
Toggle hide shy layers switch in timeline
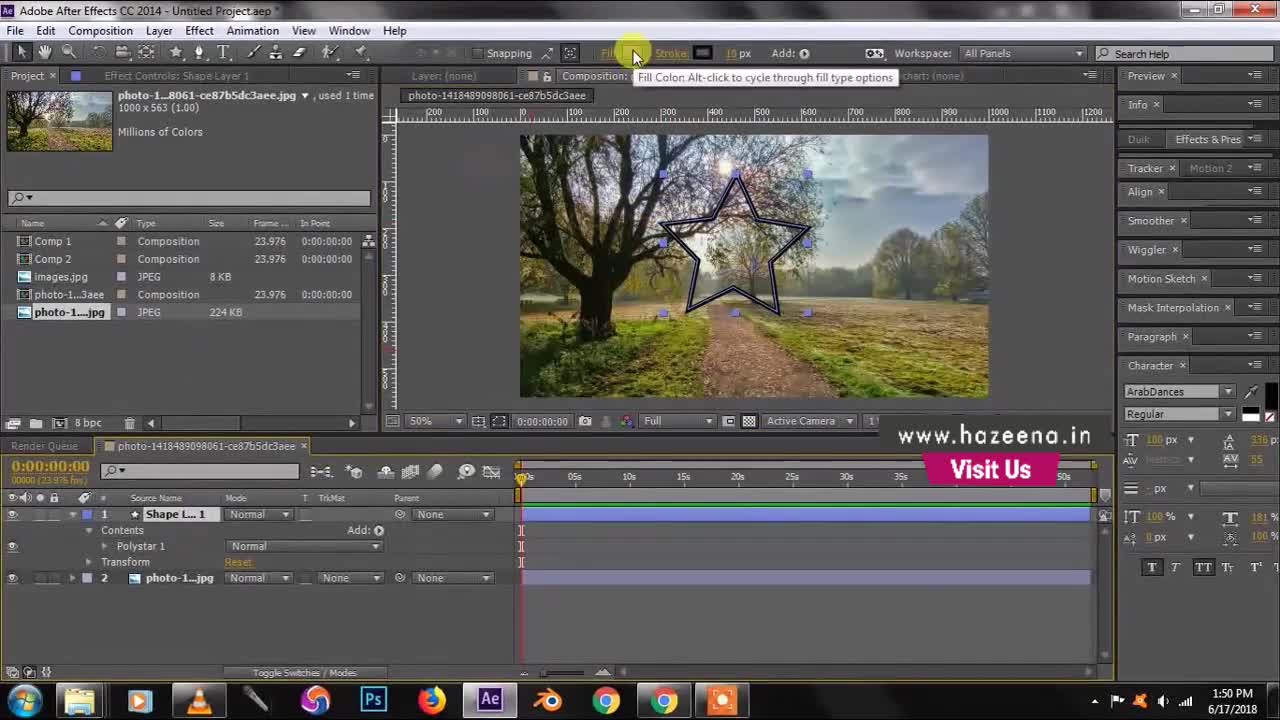[x=386, y=471]
